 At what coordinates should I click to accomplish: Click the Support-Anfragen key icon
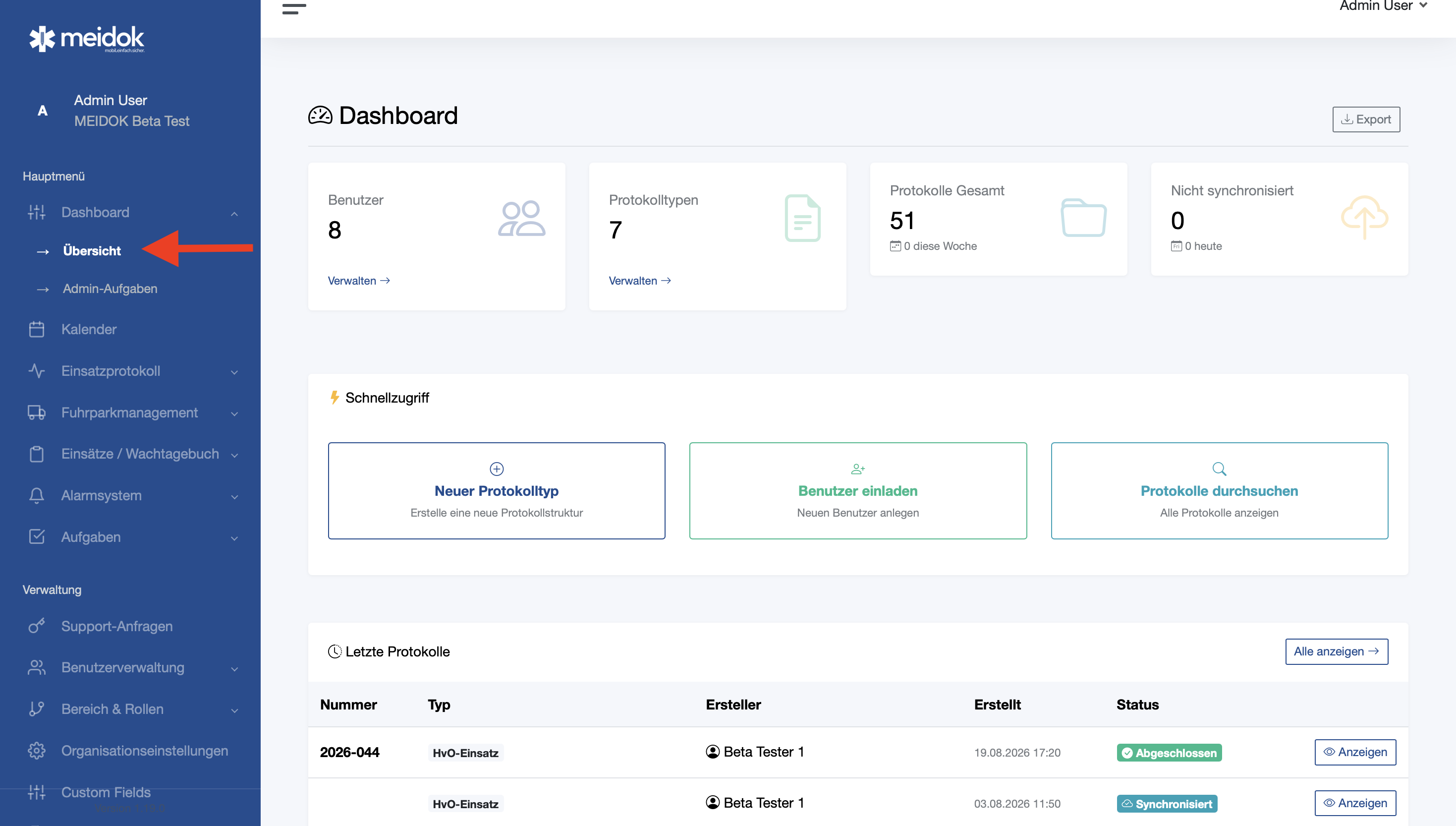pos(37,626)
